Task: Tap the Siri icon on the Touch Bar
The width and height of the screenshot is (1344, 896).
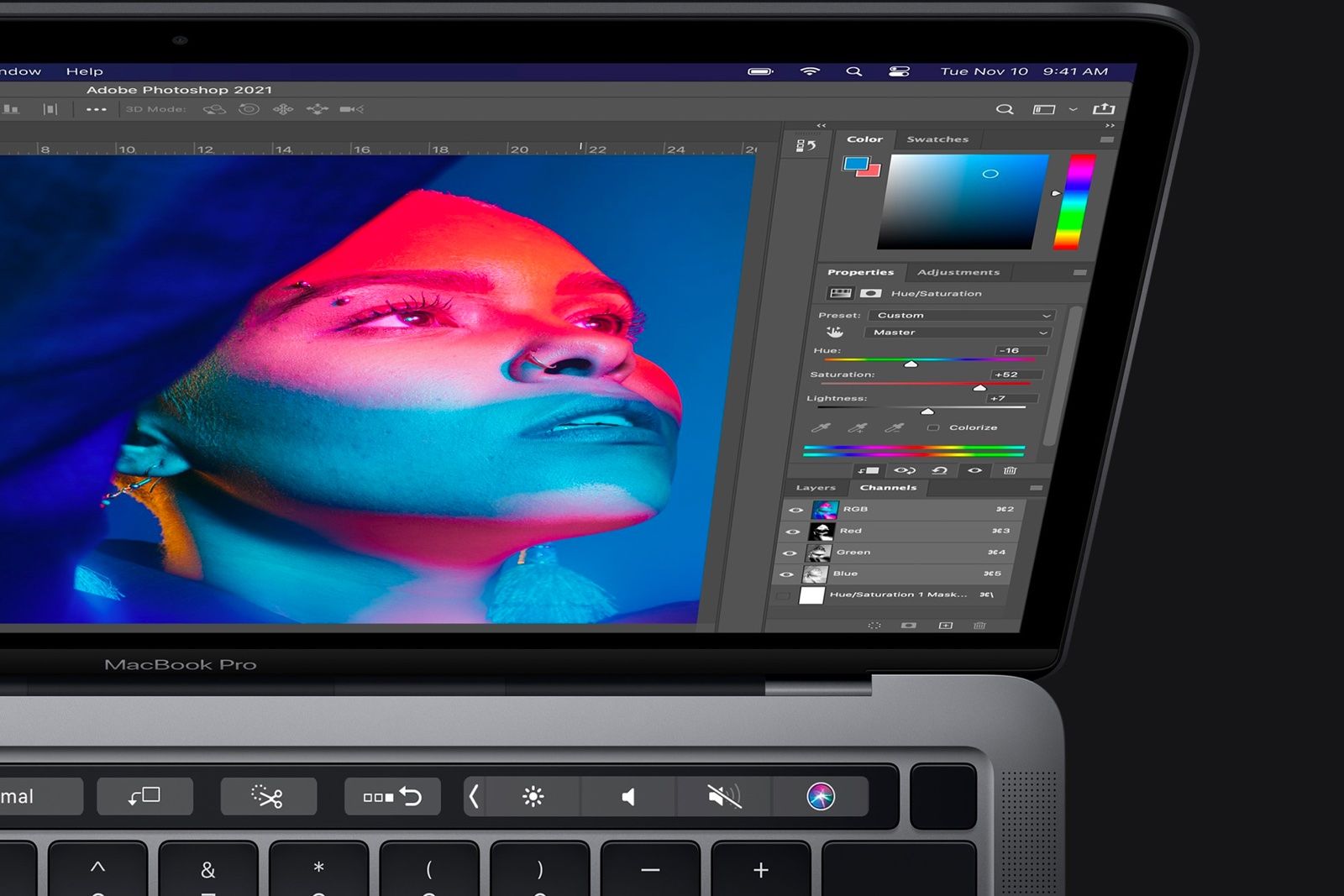Action: tap(822, 798)
